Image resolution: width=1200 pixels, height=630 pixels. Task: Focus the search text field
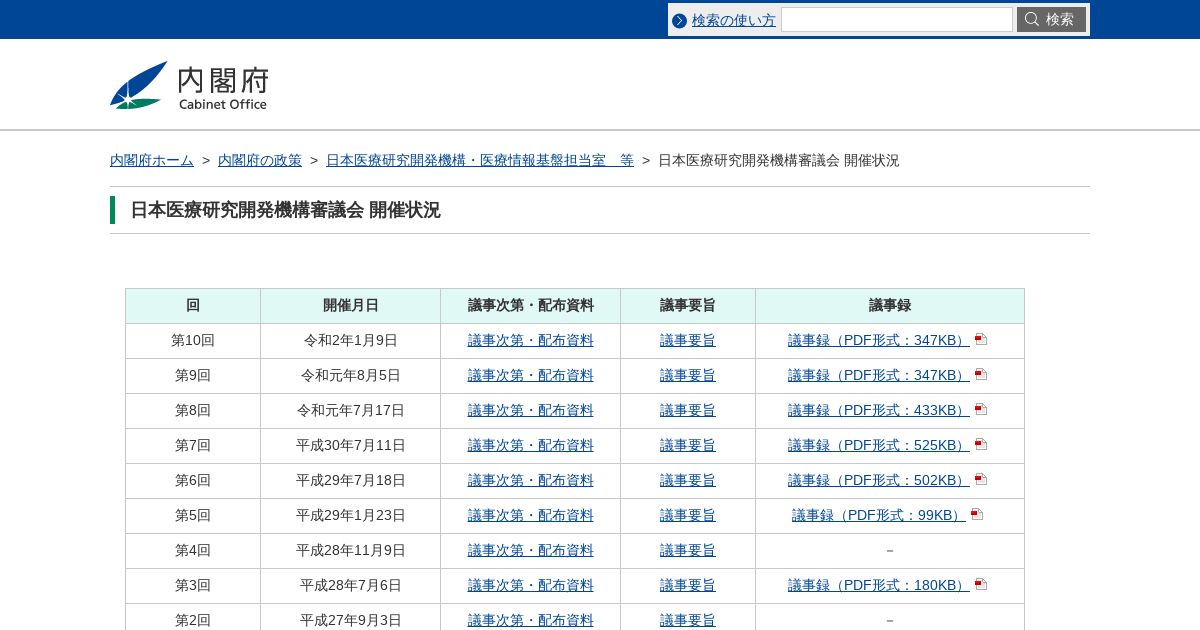point(897,20)
